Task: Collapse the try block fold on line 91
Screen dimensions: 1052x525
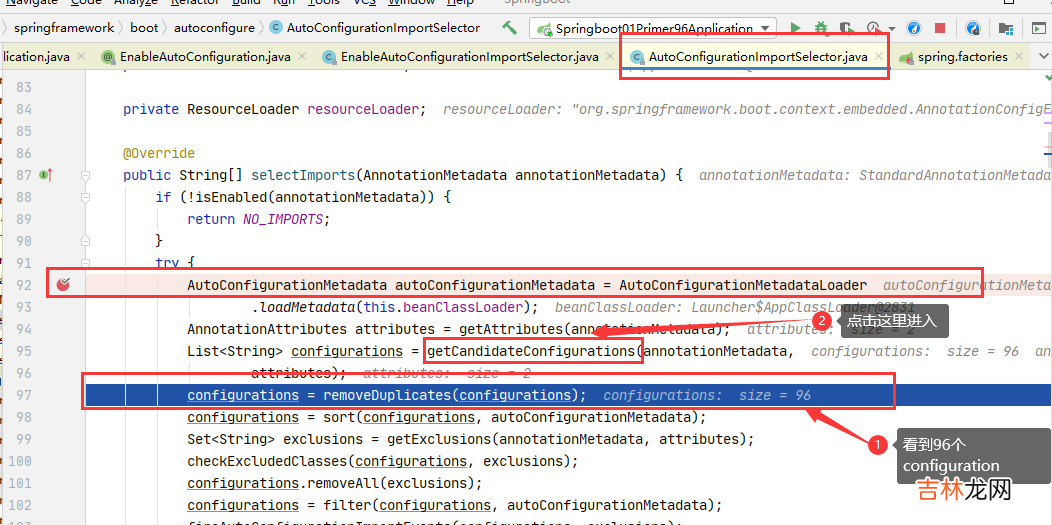Action: pyautogui.click(x=86, y=263)
